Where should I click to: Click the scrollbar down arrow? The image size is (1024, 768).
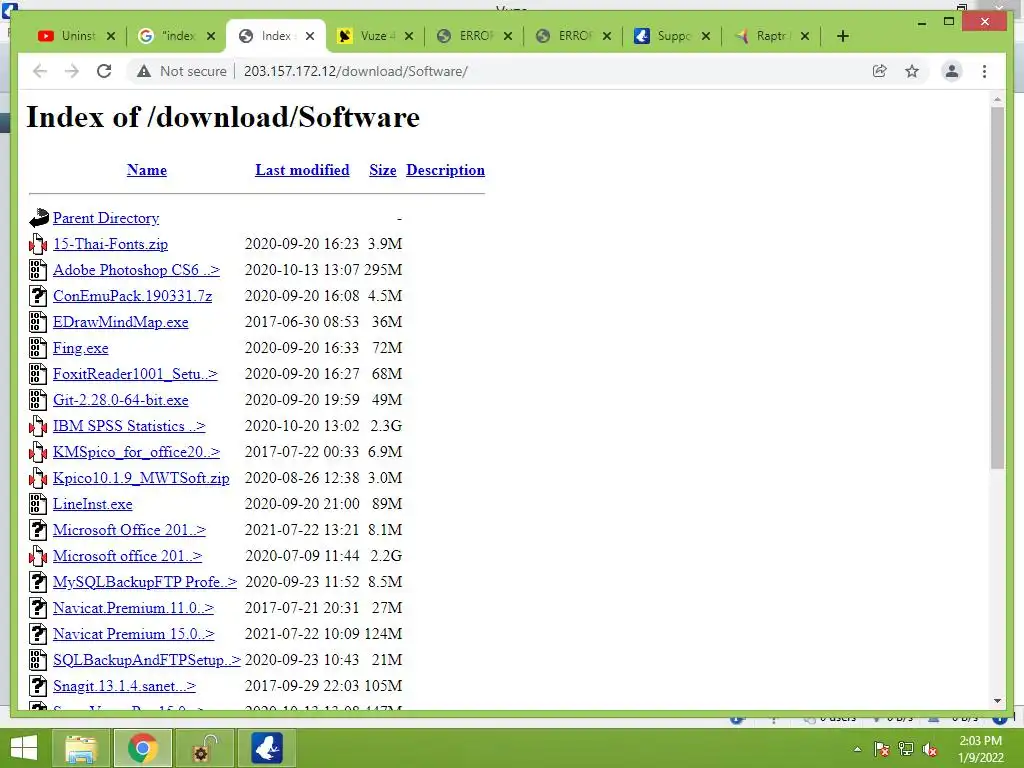coord(997,701)
